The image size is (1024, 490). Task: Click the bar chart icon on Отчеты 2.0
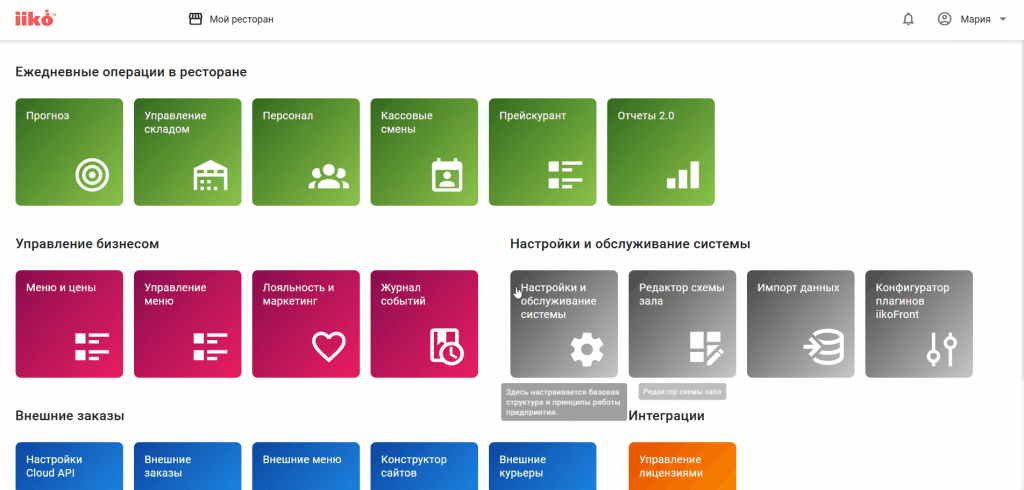pyautogui.click(x=683, y=175)
